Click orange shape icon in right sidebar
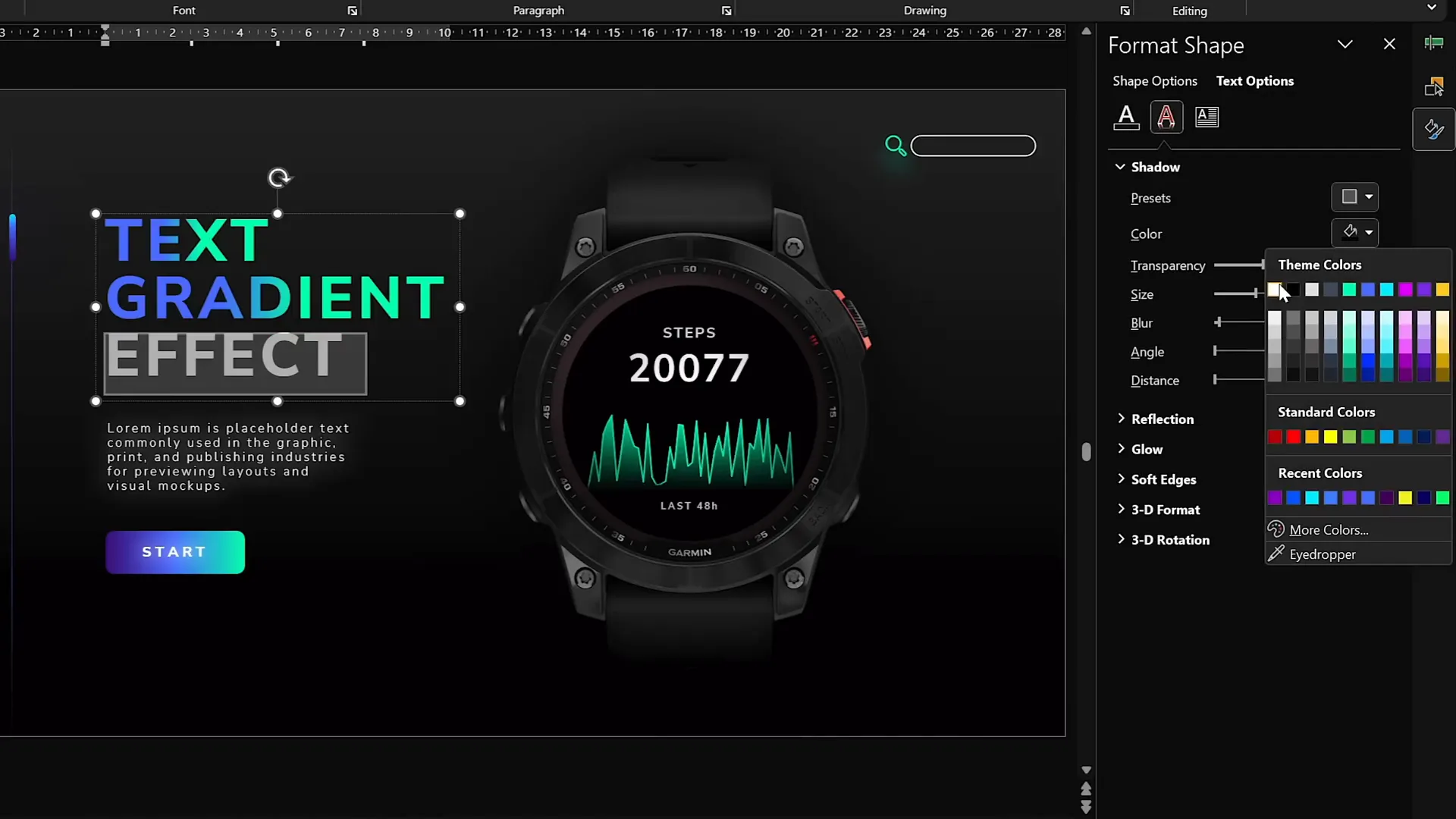The image size is (1456, 819). pos(1433,86)
